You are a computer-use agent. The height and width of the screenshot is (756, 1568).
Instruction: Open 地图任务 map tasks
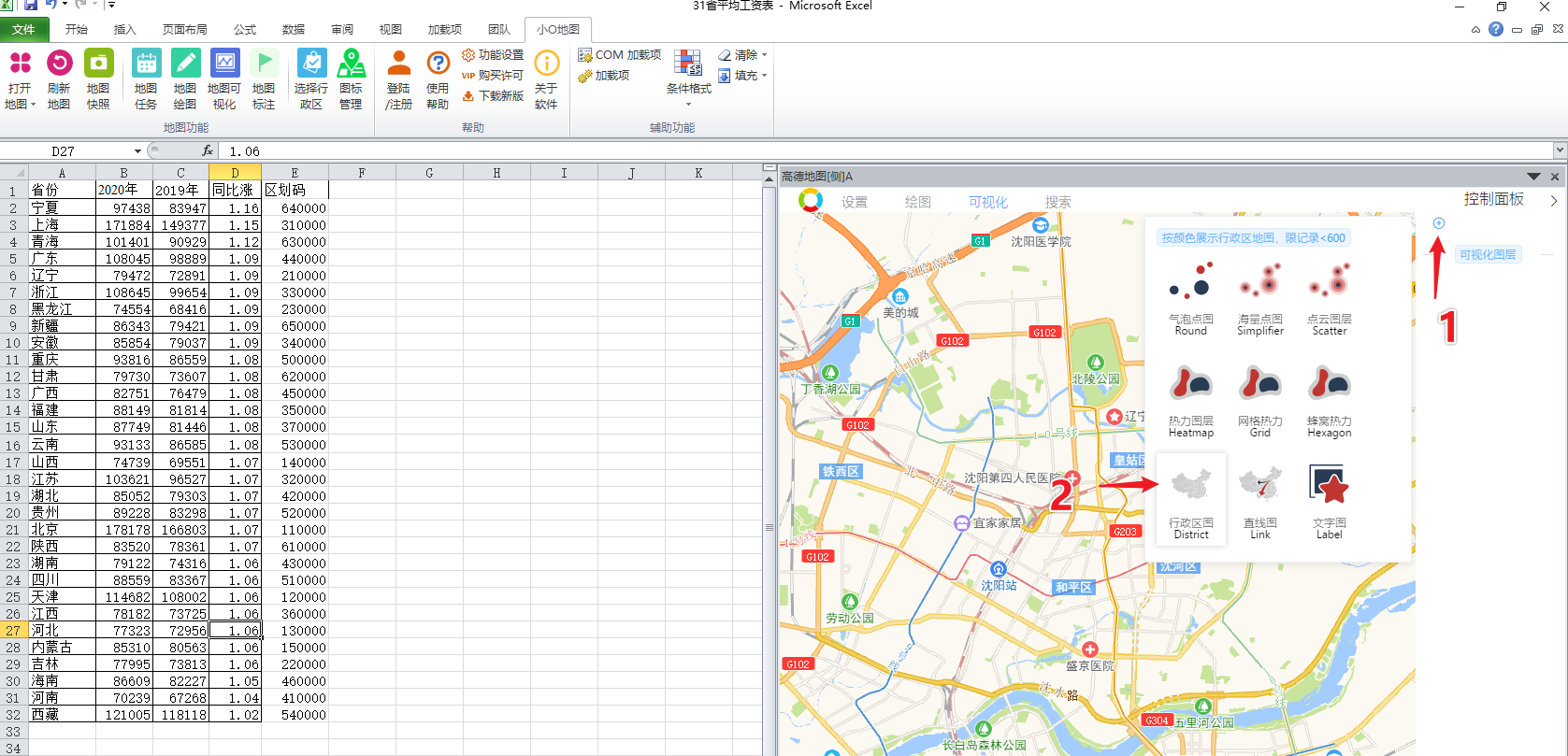(146, 80)
